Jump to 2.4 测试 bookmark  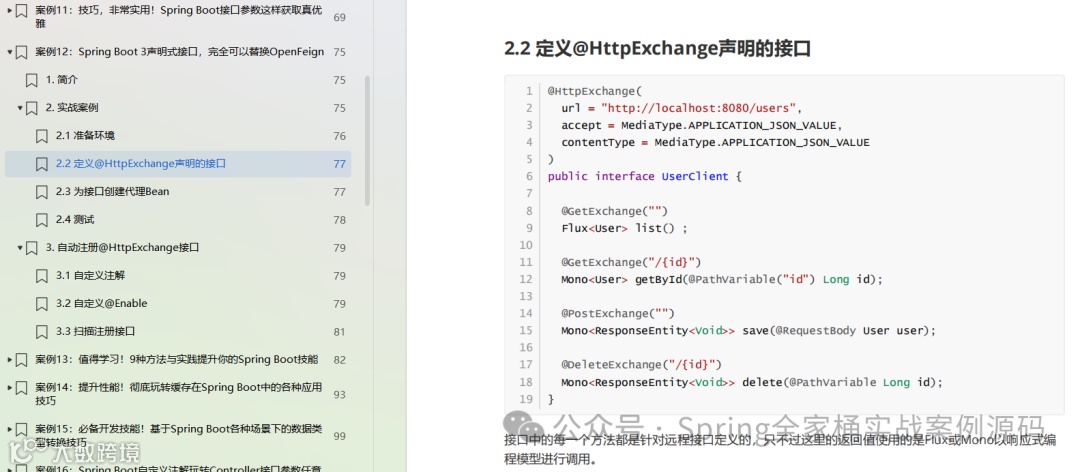75,220
